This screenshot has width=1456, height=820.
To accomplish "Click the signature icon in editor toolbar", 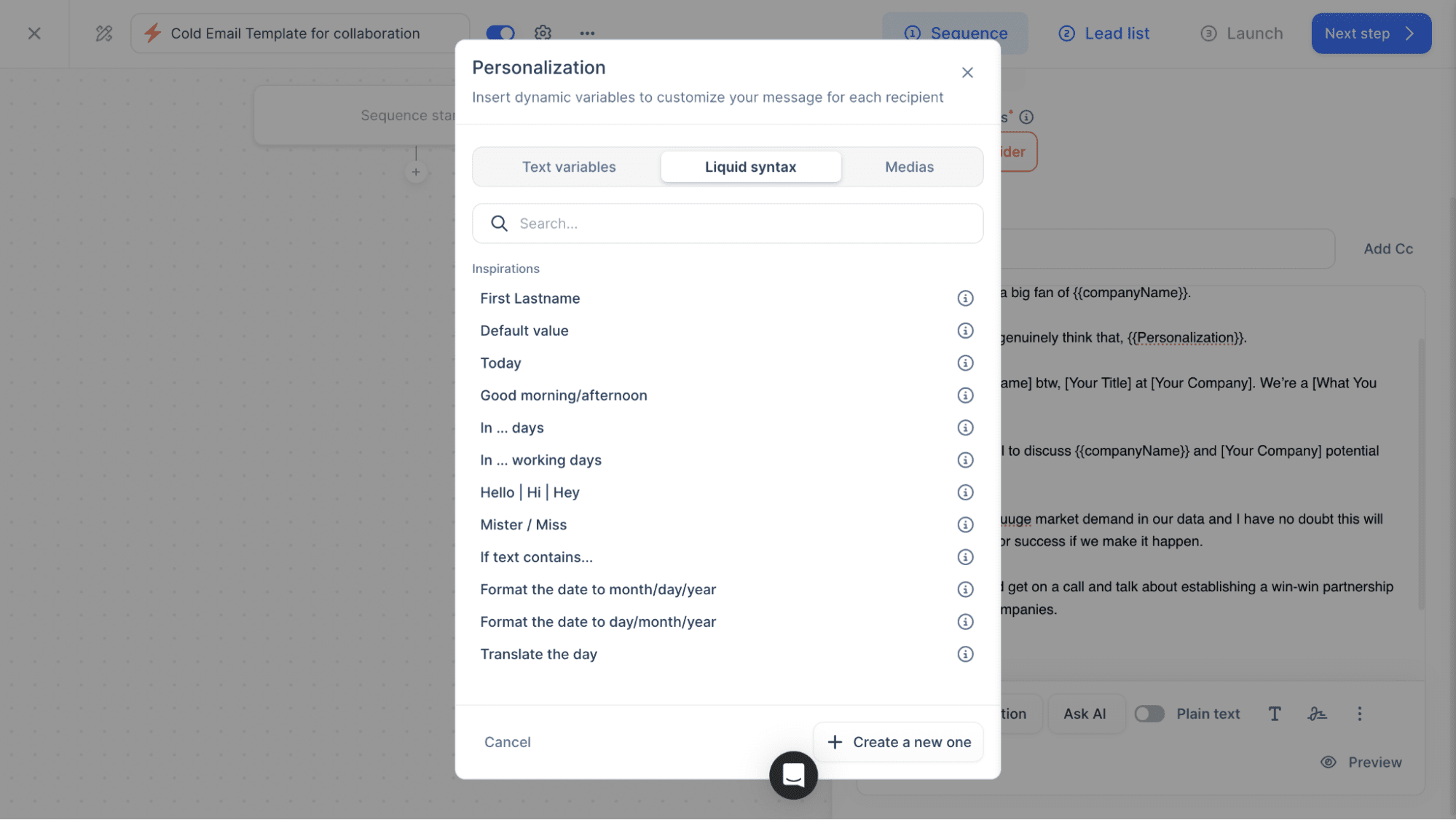I will (1317, 714).
